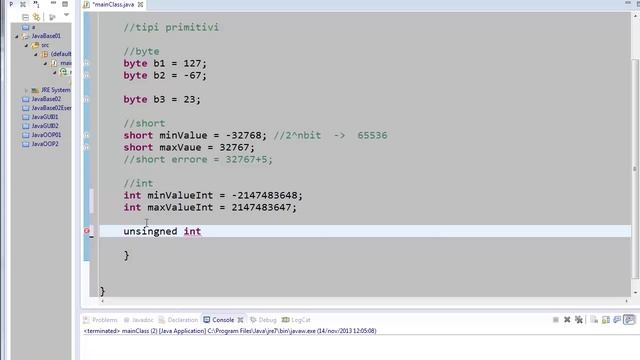Open the Debug tab

[x=263, y=320]
